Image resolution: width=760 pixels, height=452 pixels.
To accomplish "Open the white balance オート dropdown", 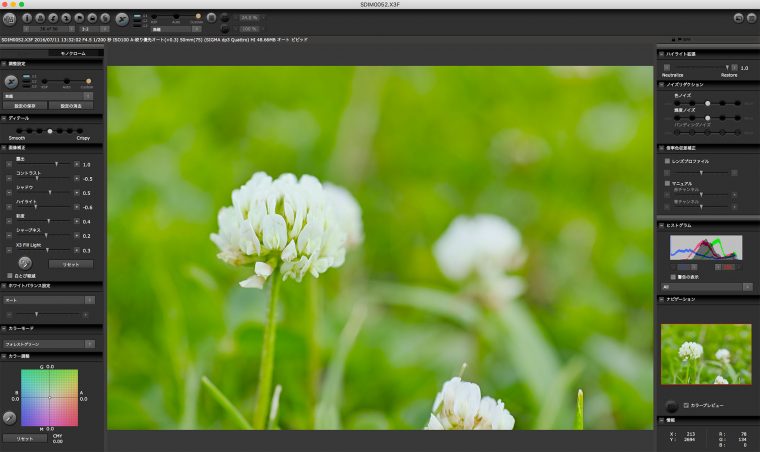I will click(48, 300).
